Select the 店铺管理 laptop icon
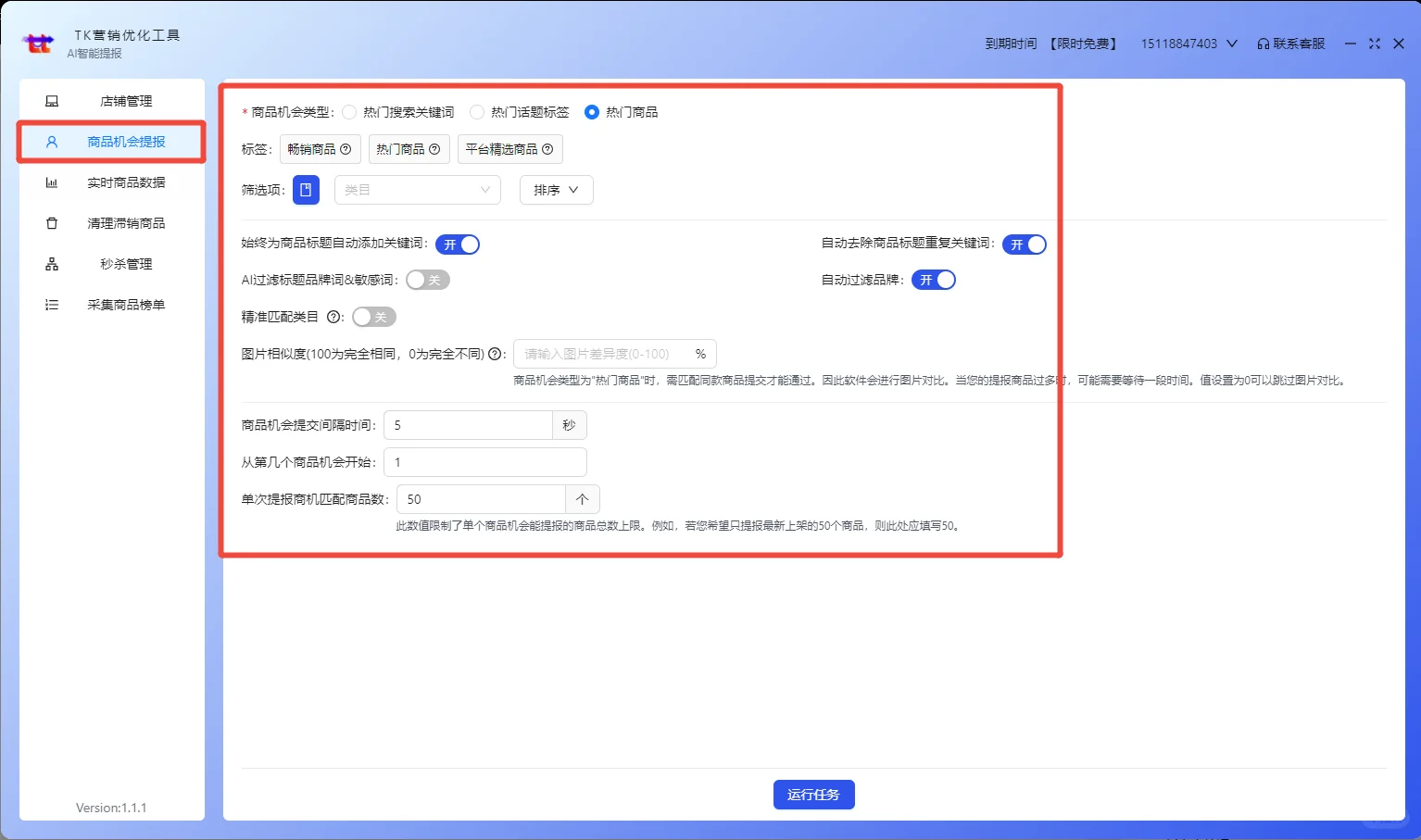The width and height of the screenshot is (1421, 840). click(52, 100)
